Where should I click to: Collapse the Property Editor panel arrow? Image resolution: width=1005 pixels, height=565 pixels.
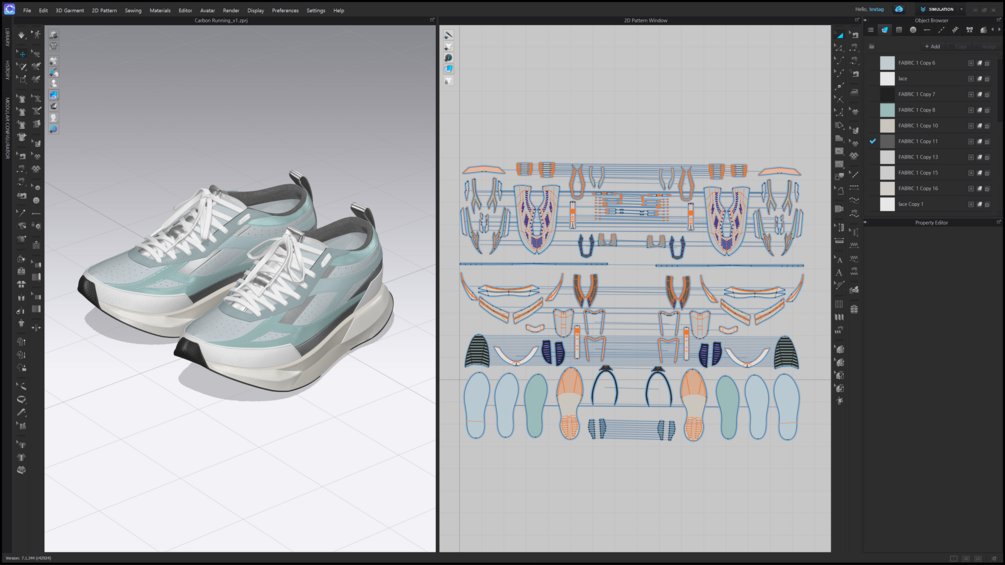click(x=866, y=222)
